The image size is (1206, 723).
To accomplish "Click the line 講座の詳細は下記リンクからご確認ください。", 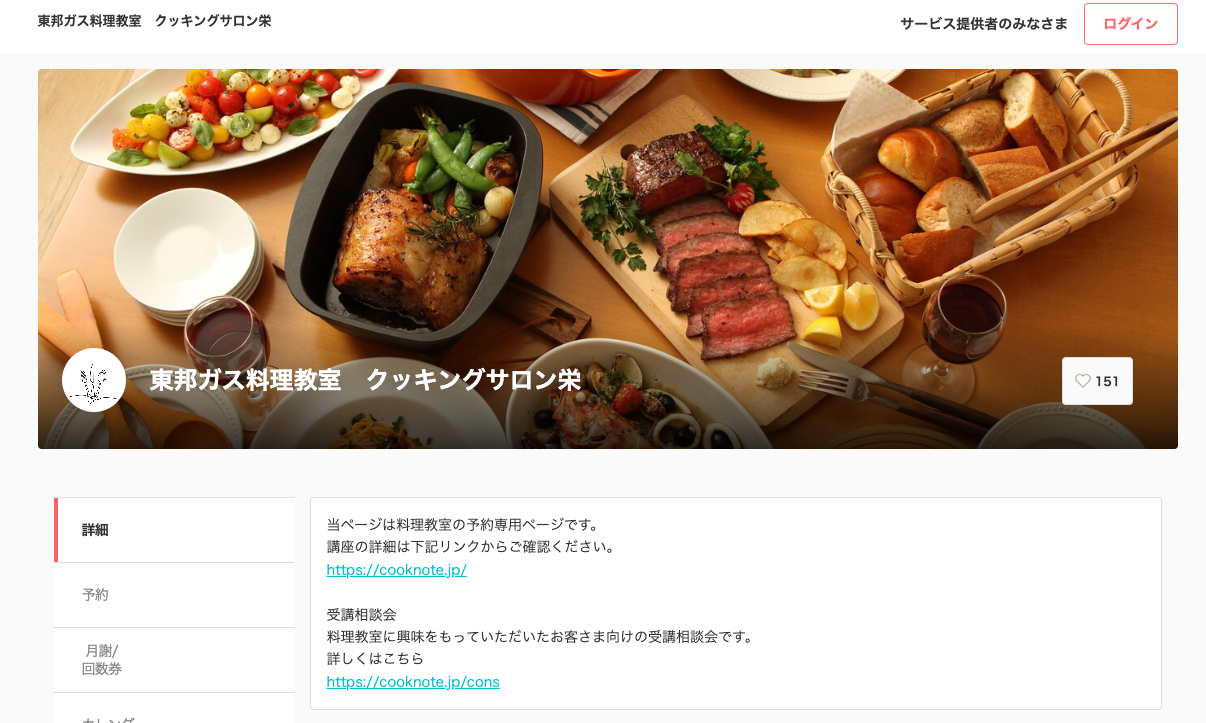I will [471, 547].
